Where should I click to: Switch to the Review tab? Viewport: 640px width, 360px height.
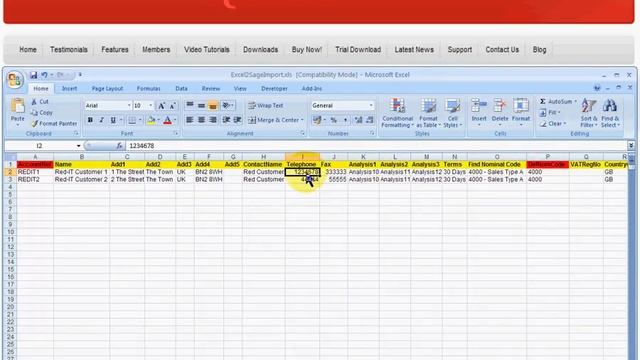click(x=211, y=89)
